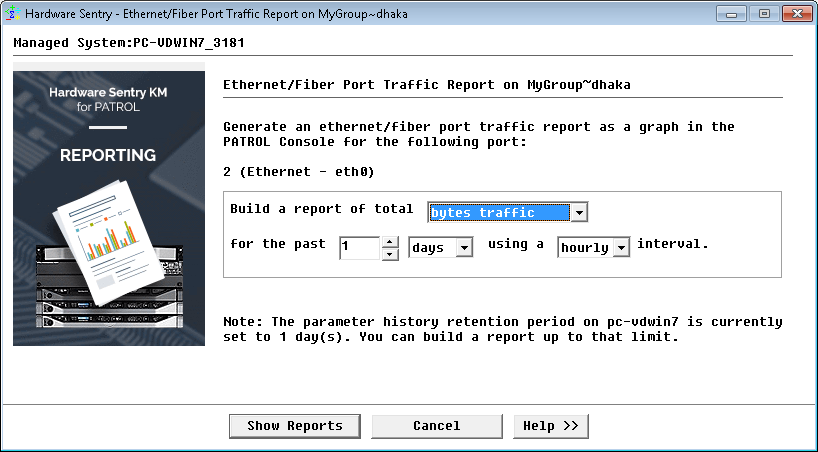Increase the past period value with up arrow
This screenshot has height=452, width=818.
pyautogui.click(x=390, y=242)
